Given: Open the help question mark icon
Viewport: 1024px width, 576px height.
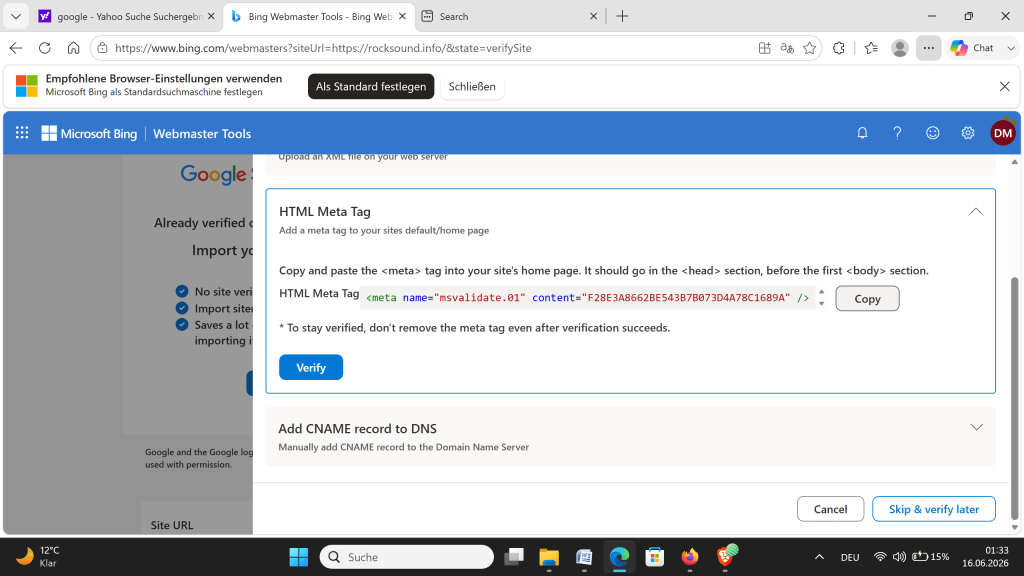Looking at the screenshot, I should 897,133.
